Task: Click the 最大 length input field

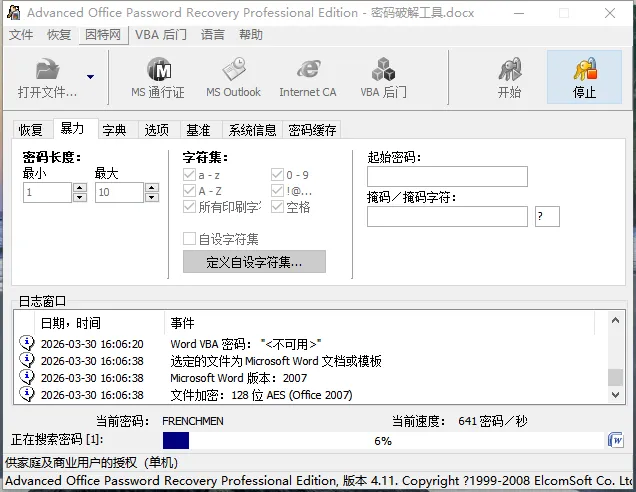Action: [119, 192]
